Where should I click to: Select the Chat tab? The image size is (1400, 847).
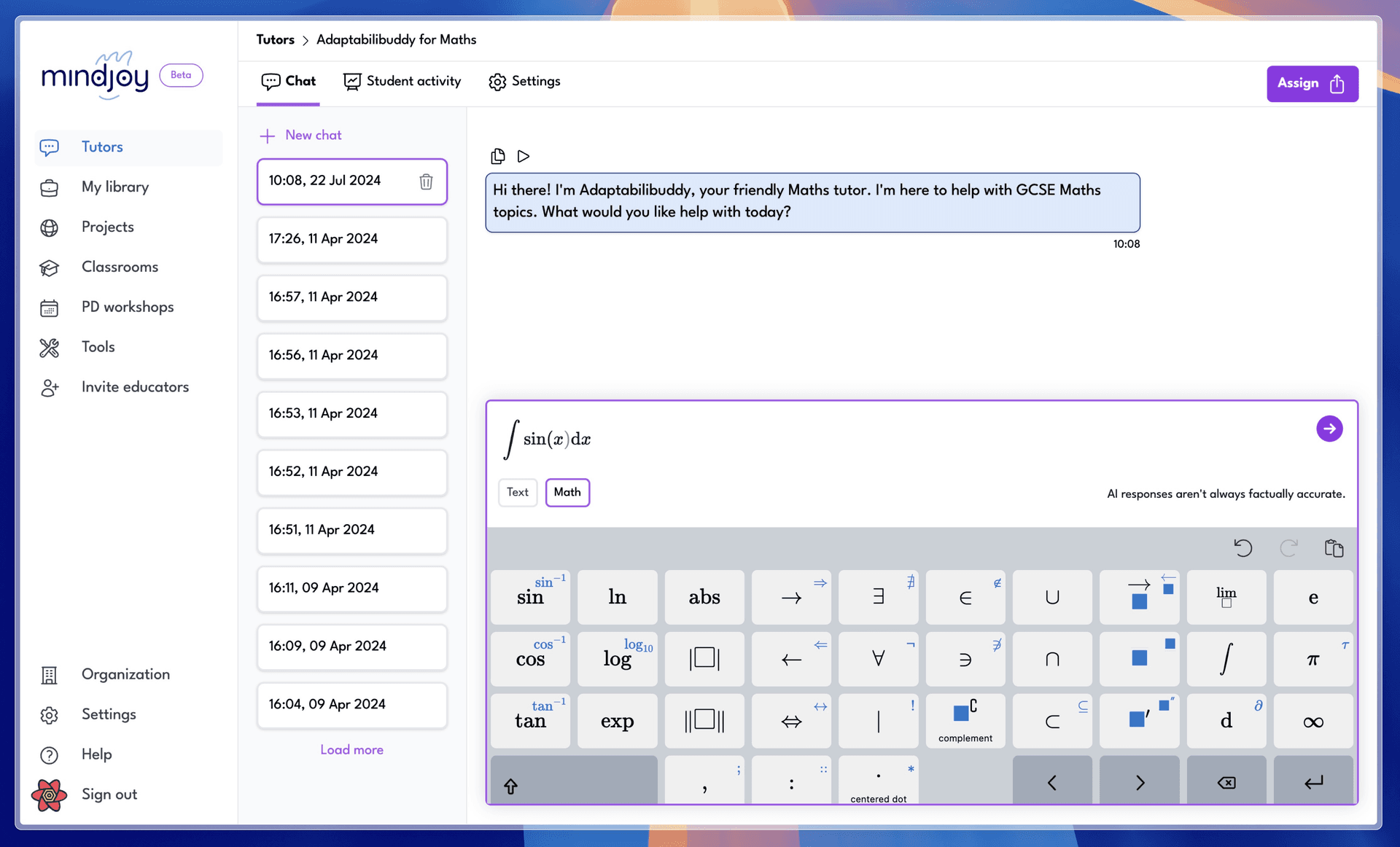(x=289, y=82)
